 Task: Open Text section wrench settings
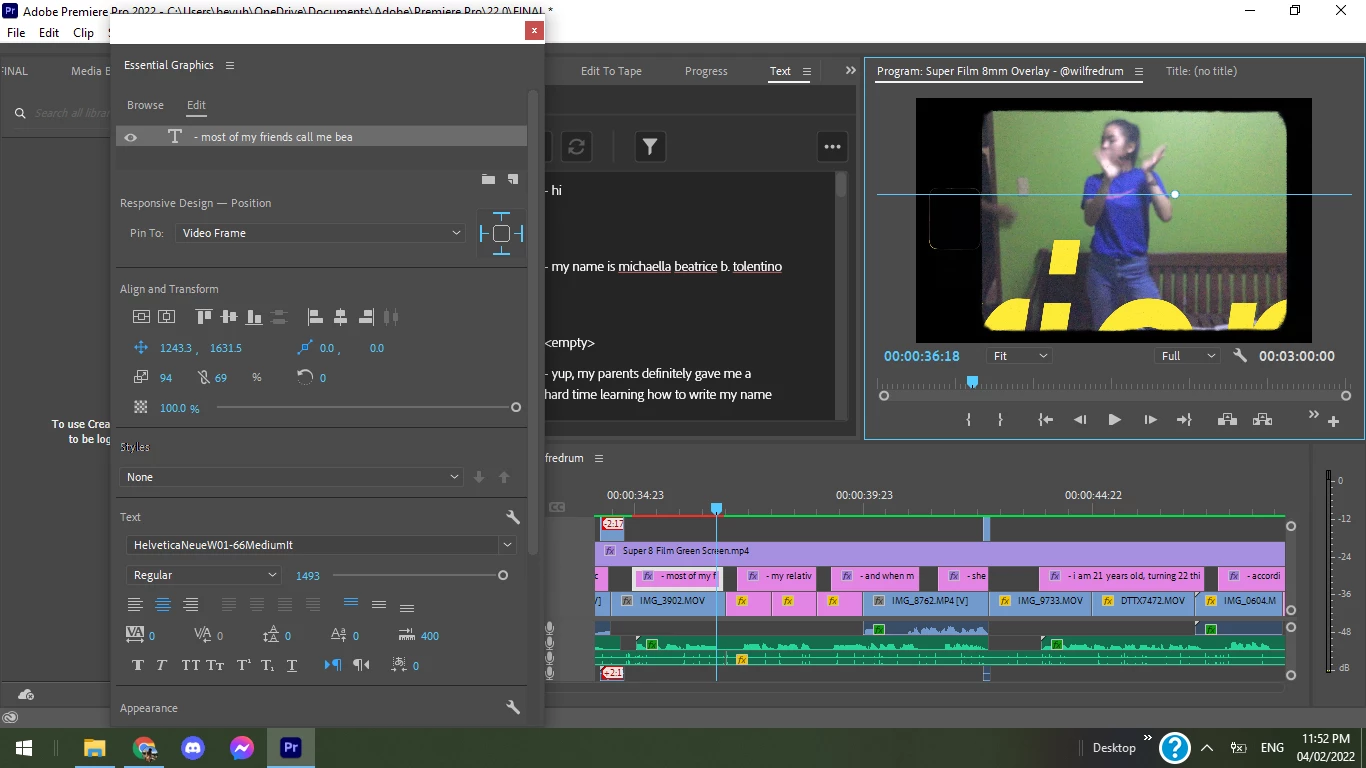513,517
